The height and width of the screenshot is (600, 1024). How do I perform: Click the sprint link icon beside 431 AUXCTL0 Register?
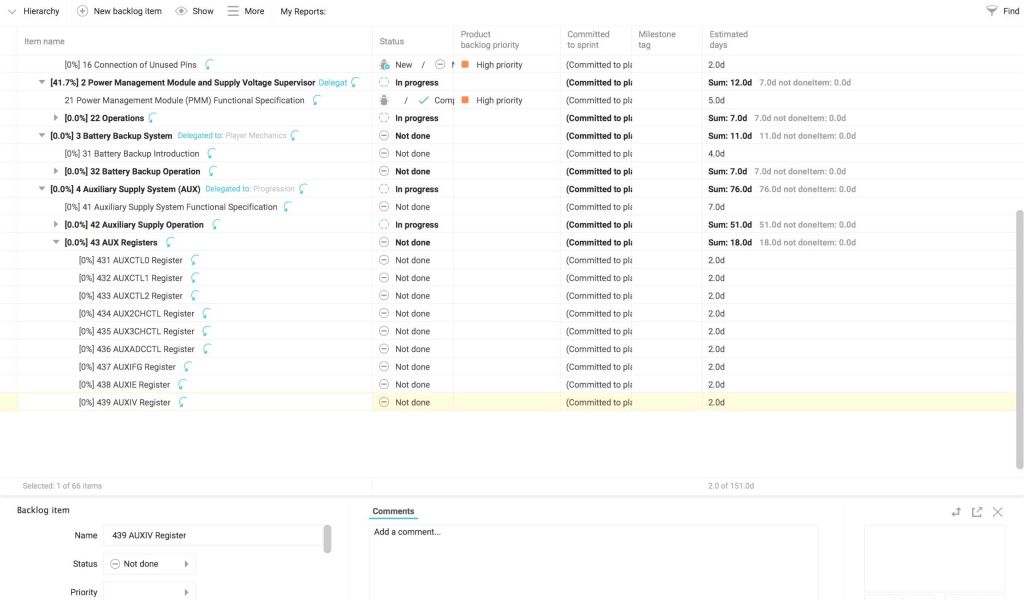(x=194, y=260)
